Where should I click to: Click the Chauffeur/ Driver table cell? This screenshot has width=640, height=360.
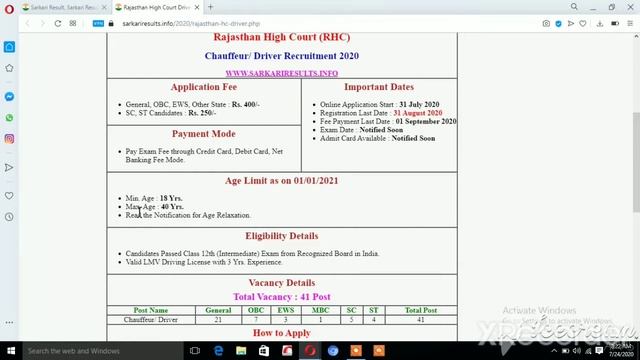click(151, 320)
